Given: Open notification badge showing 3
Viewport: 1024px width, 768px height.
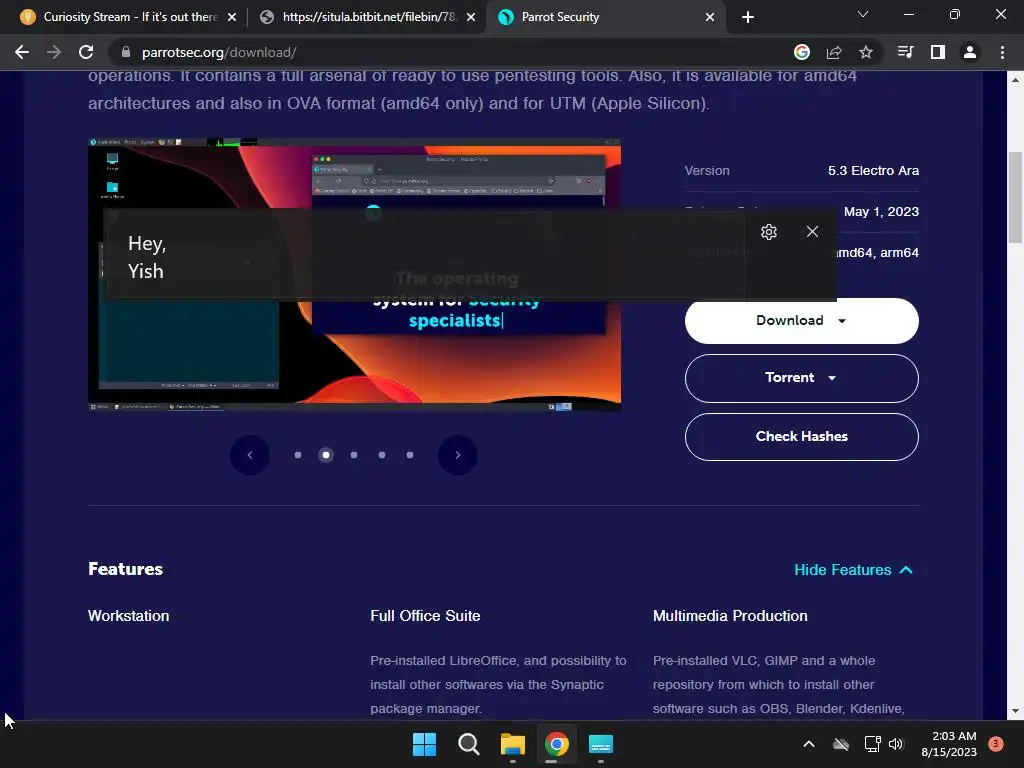Looking at the screenshot, I should (996, 743).
